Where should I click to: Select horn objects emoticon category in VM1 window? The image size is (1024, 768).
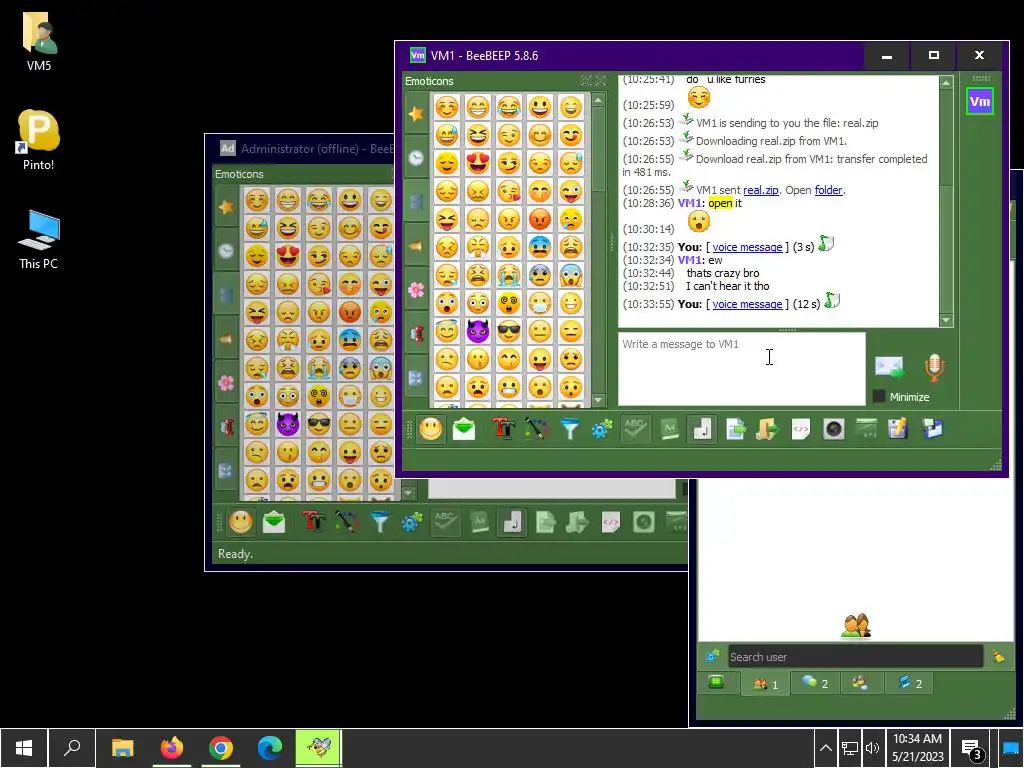pos(416,246)
